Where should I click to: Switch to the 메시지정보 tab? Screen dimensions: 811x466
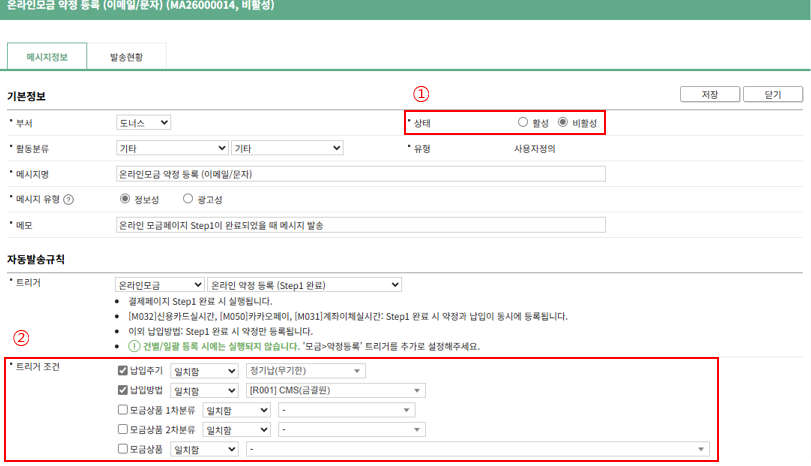pos(47,57)
